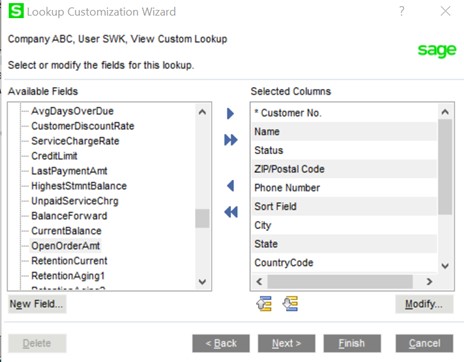
Task: Select ServiceChargeRate field
Action: (75, 141)
